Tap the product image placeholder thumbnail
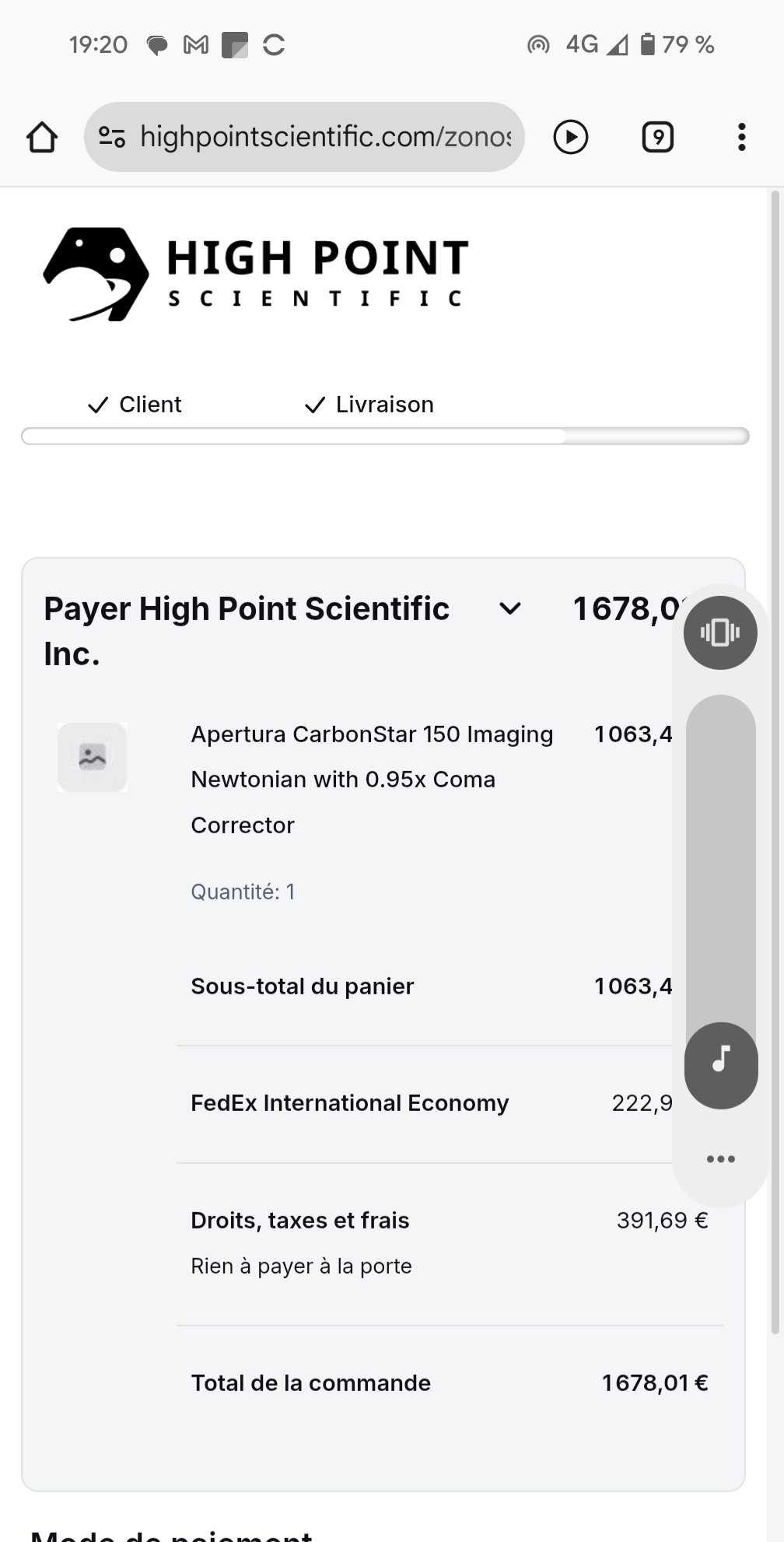The width and height of the screenshot is (784, 1542). tap(93, 757)
